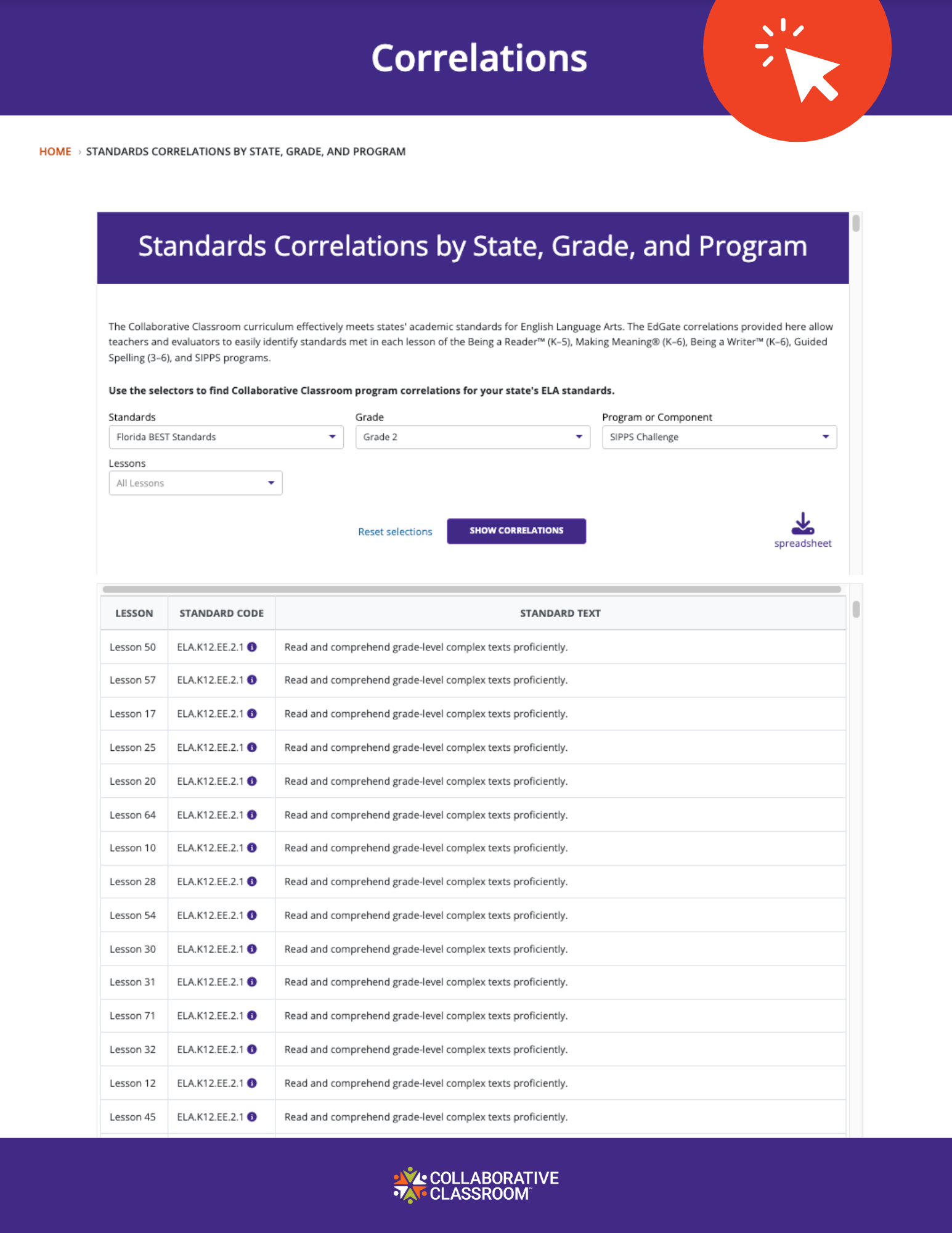Click the spreadsheet download icon

802,523
